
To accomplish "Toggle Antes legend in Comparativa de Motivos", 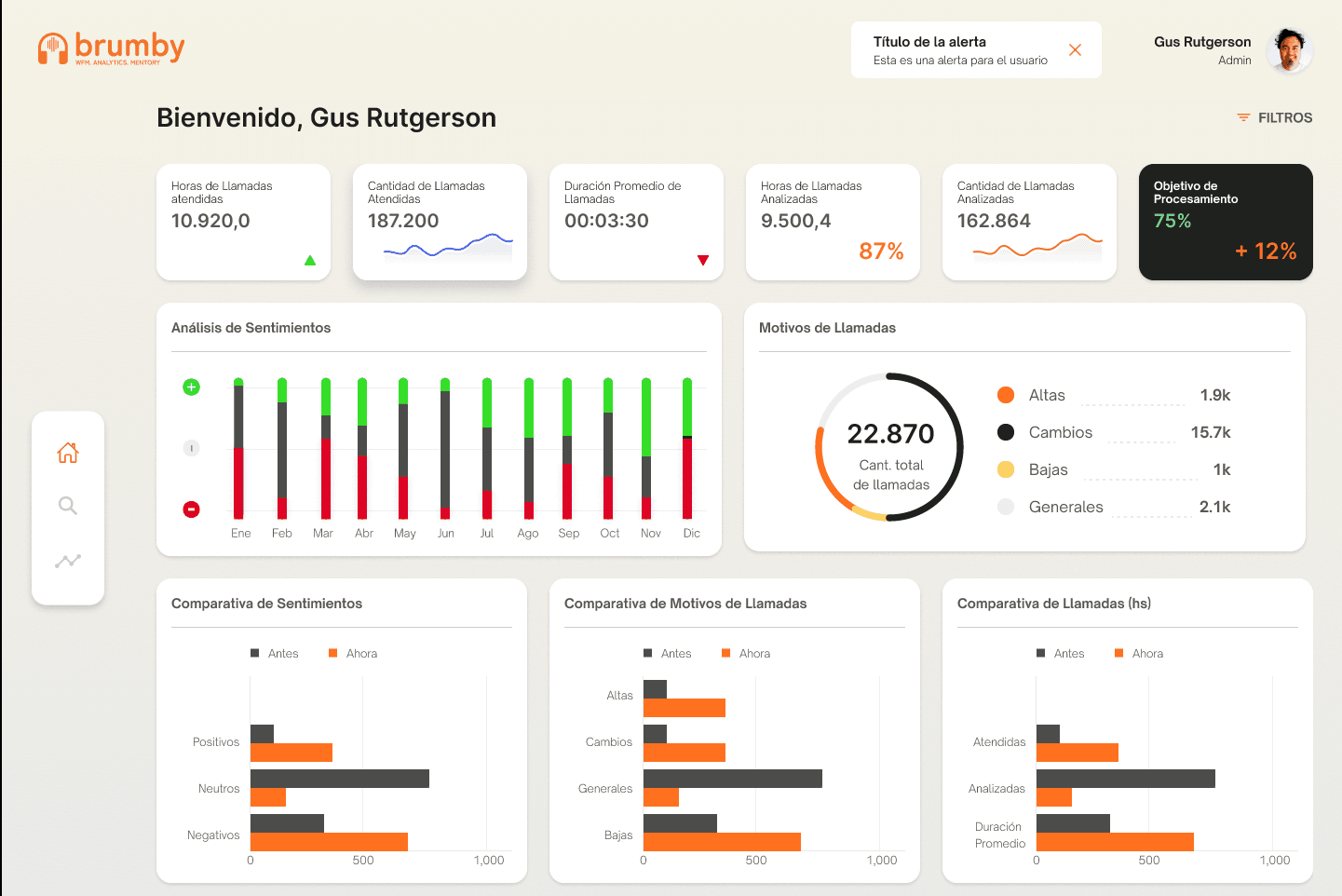I will click(x=668, y=654).
